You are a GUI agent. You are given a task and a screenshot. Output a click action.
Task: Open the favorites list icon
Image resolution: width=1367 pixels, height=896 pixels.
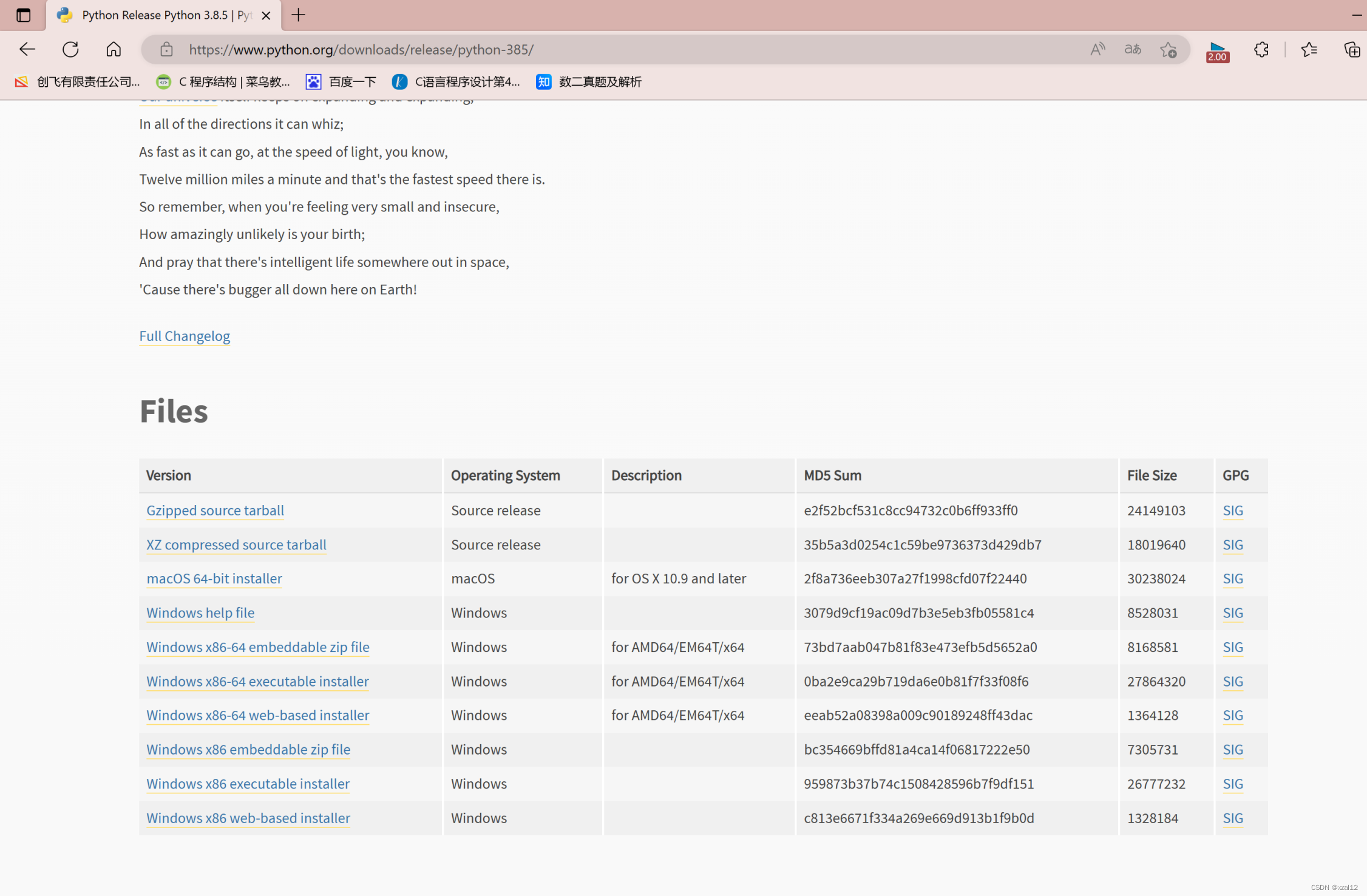pyautogui.click(x=1309, y=49)
